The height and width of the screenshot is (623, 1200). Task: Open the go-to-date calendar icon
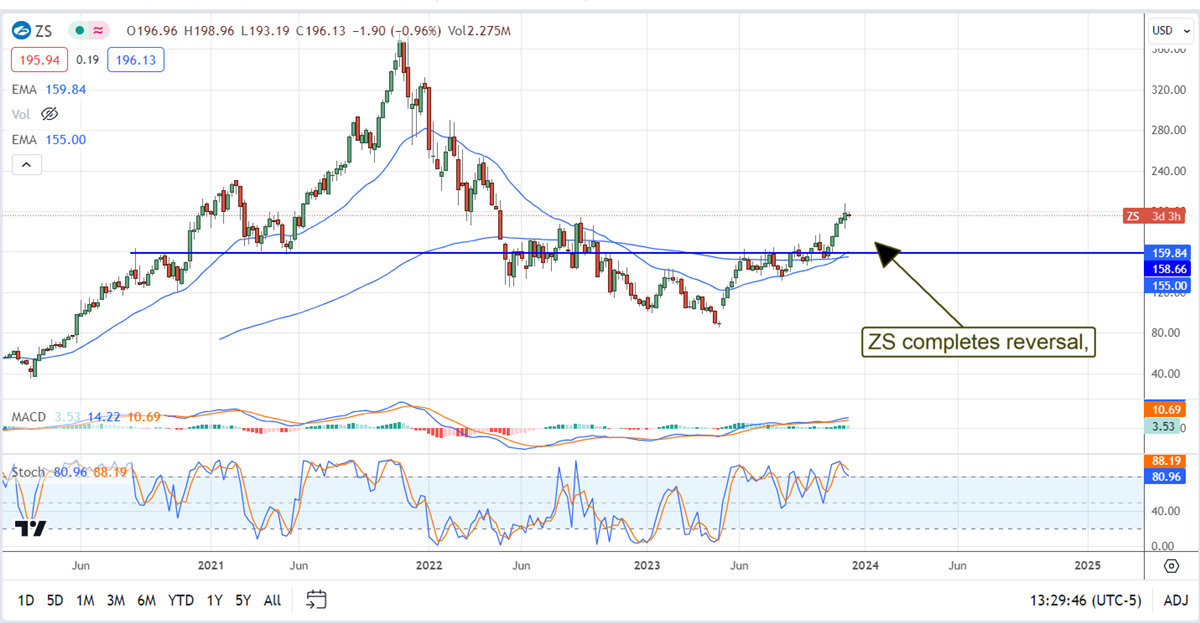click(x=316, y=600)
